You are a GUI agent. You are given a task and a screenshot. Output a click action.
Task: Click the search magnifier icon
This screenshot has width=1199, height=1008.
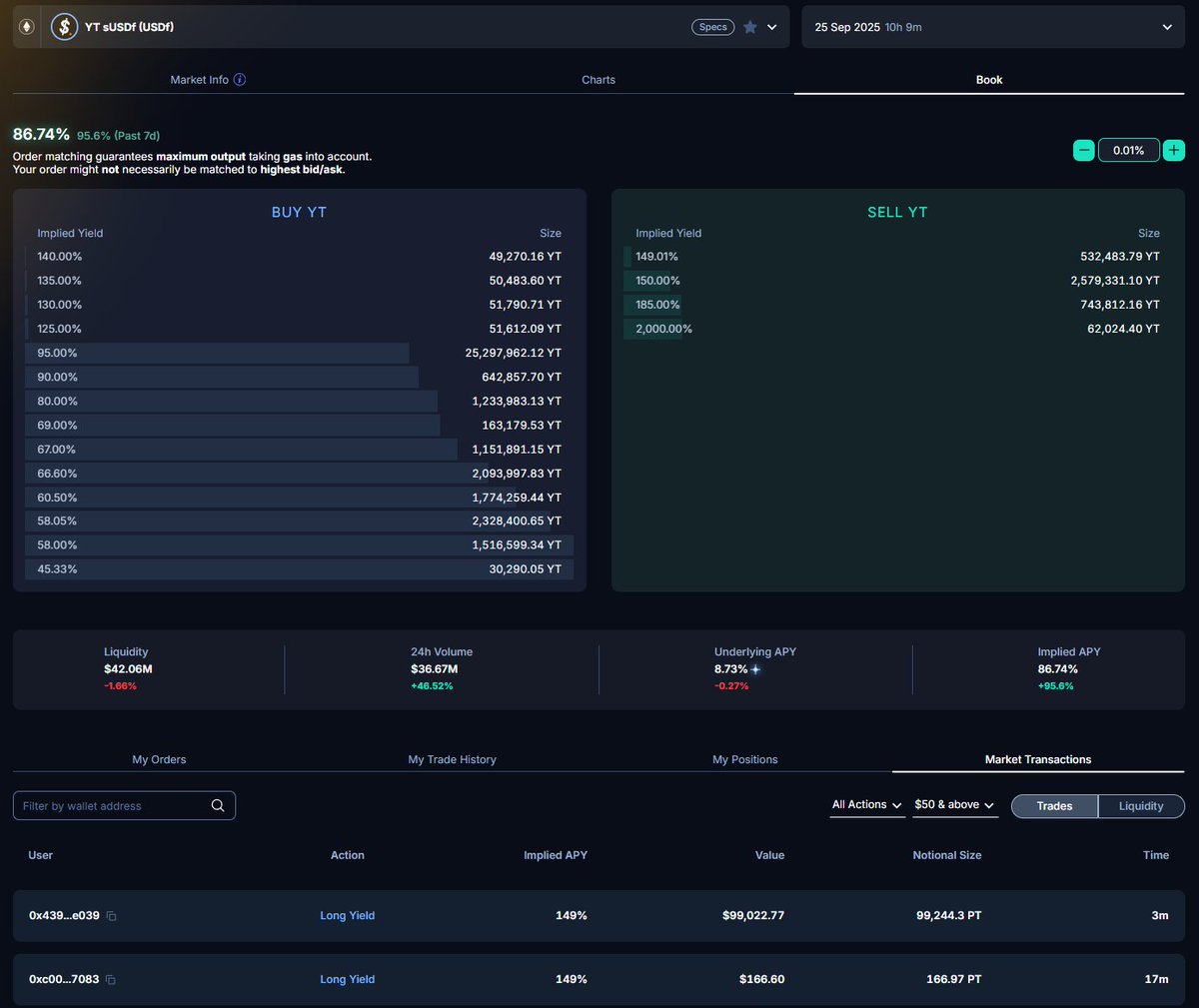[218, 806]
